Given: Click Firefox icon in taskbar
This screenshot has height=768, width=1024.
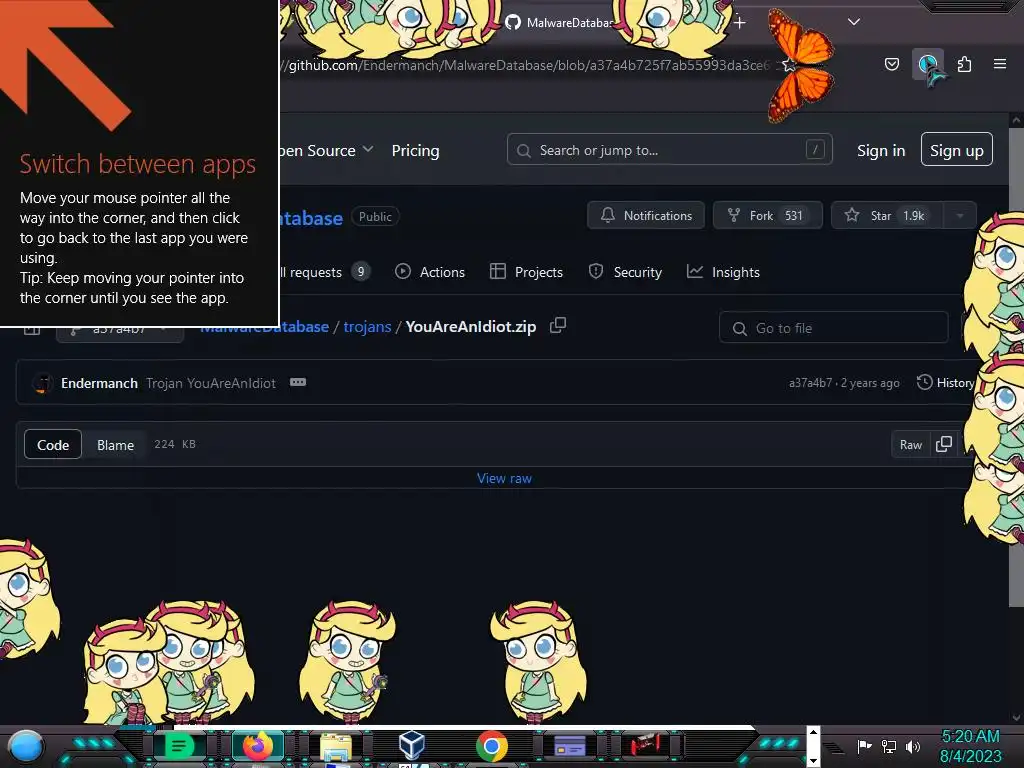Looking at the screenshot, I should click(258, 746).
